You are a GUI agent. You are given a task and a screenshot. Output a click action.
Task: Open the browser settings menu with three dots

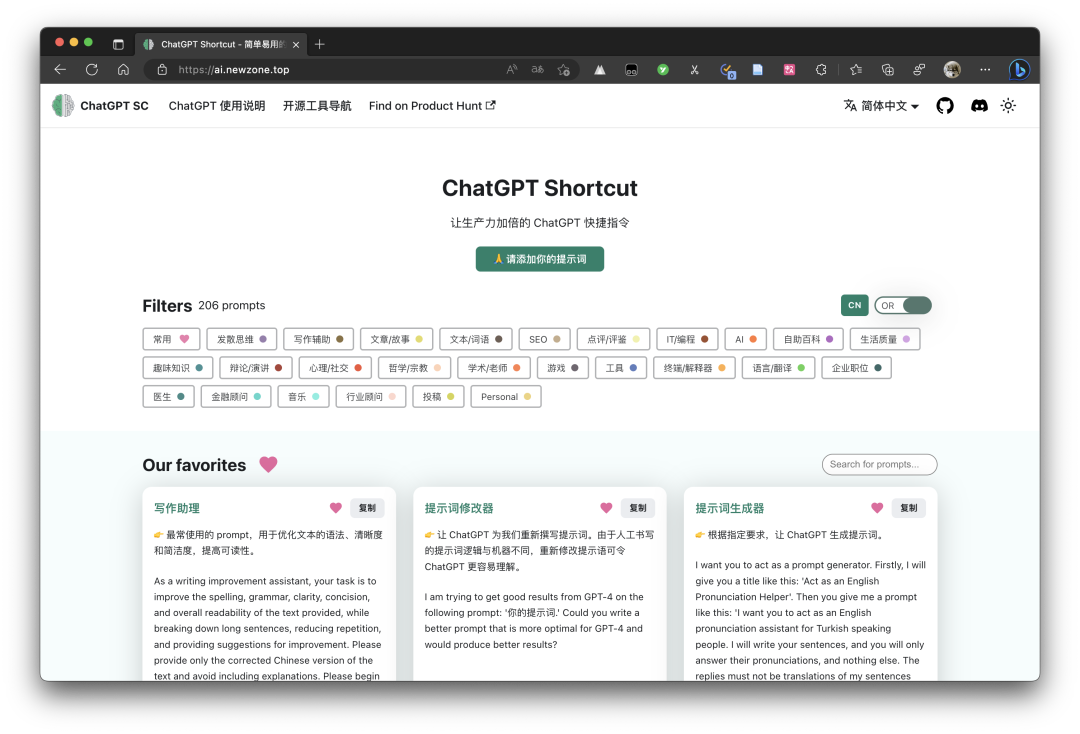coord(986,69)
